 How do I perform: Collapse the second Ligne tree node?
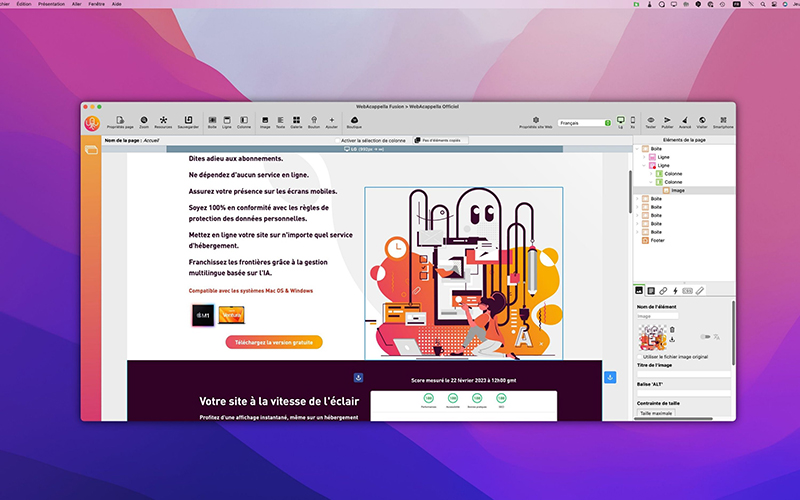click(644, 165)
